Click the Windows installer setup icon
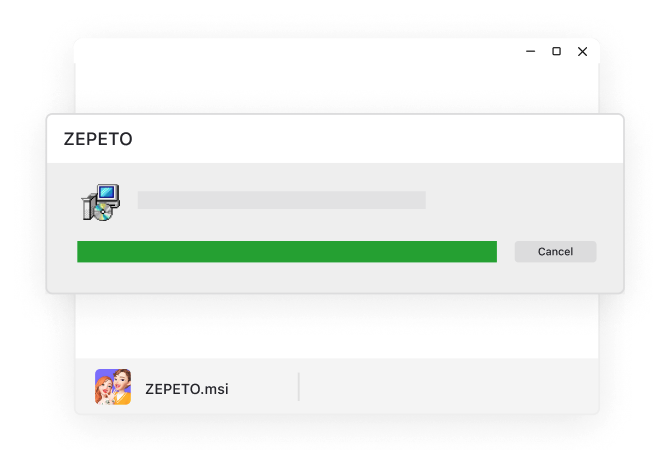Viewport: 655px width, 459px height. (x=101, y=202)
